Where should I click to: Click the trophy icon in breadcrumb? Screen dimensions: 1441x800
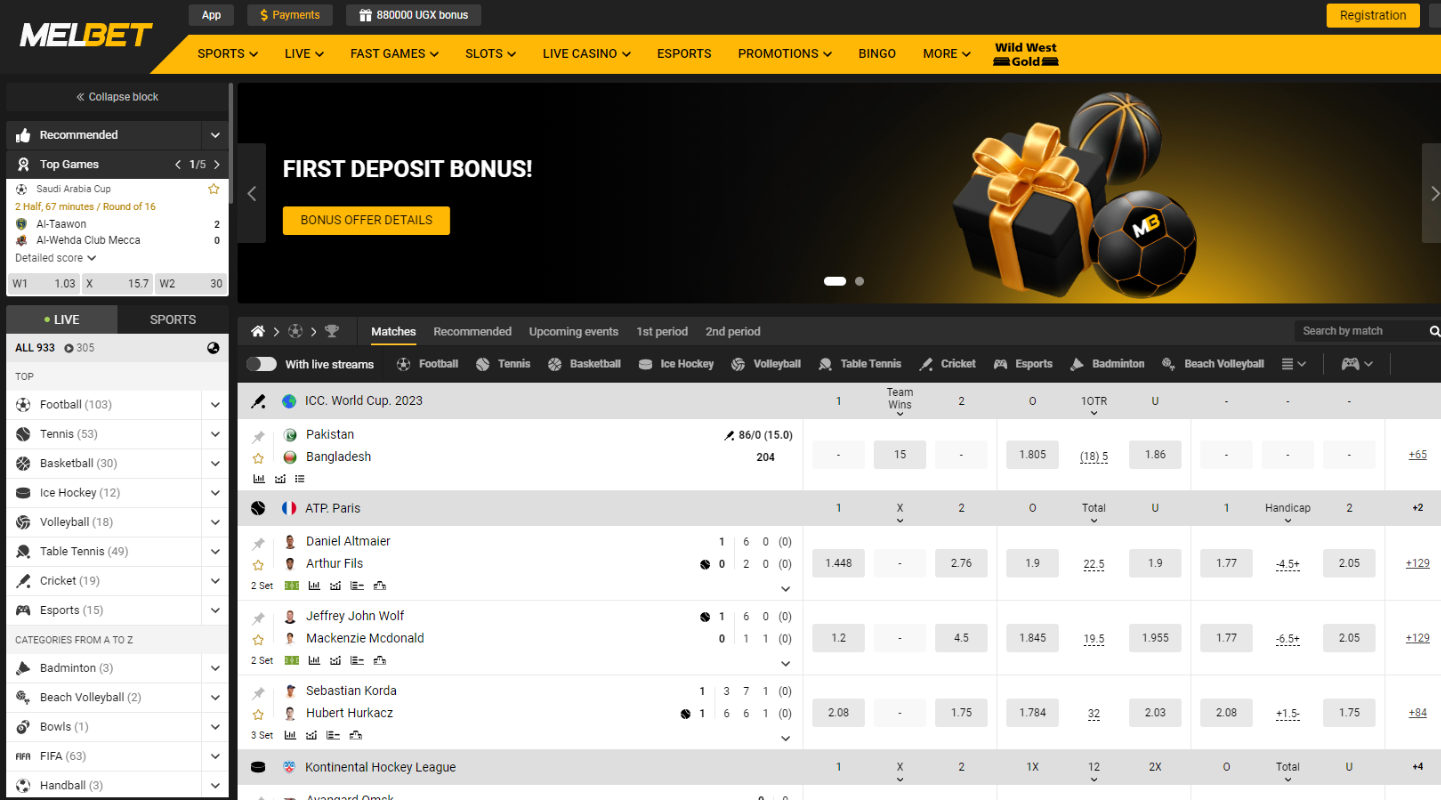(332, 331)
